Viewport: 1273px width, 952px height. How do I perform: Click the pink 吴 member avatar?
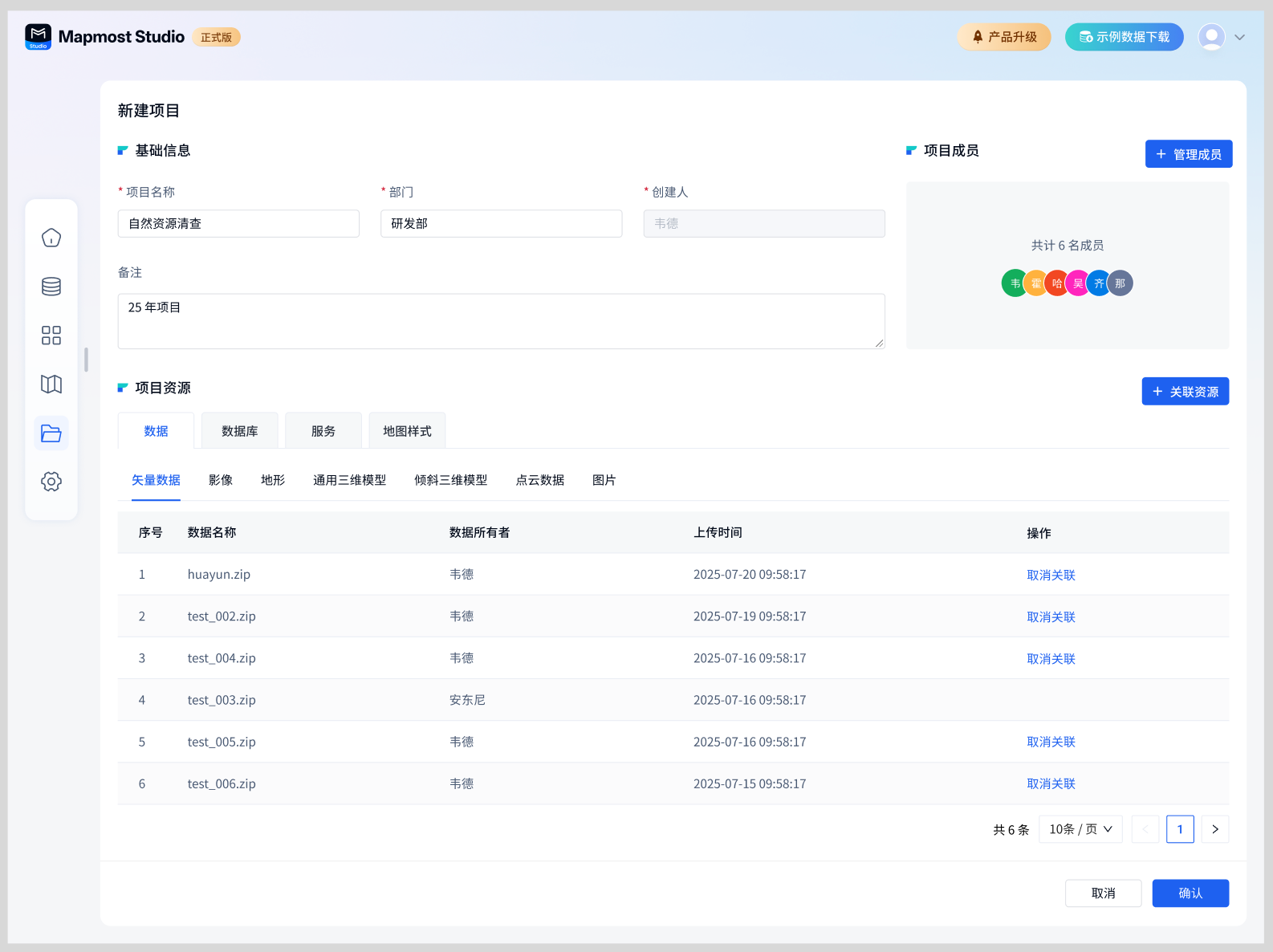click(x=1077, y=283)
